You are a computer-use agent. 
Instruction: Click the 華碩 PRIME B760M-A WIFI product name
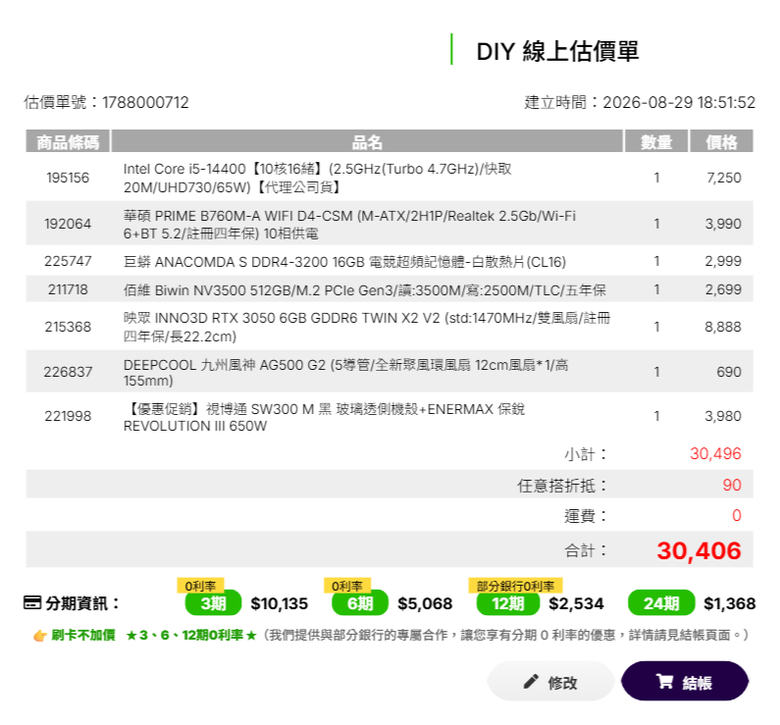click(349, 224)
